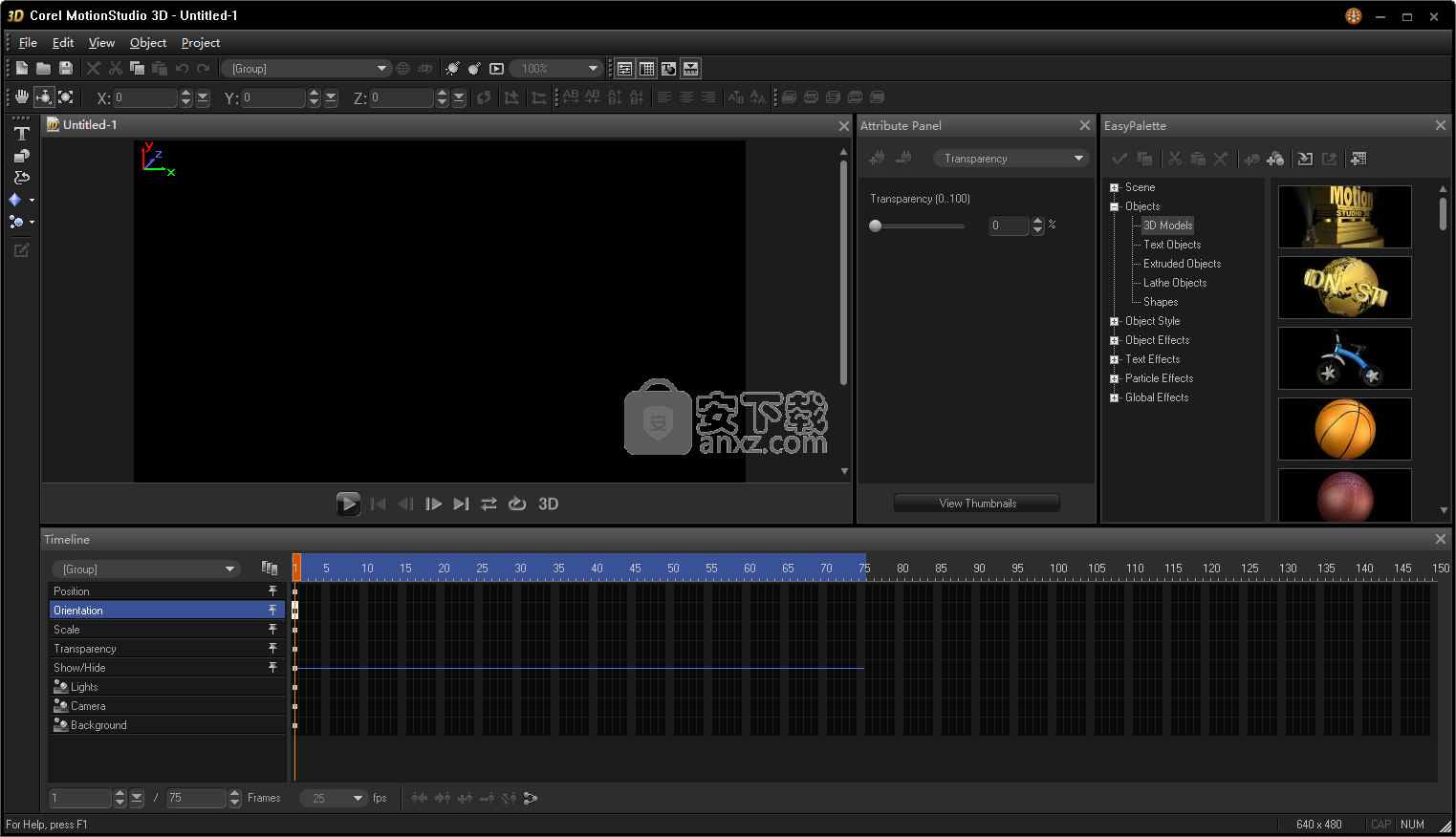Open the Timeline [Group] dropdown
This screenshot has width=1456, height=837.
[x=145, y=569]
